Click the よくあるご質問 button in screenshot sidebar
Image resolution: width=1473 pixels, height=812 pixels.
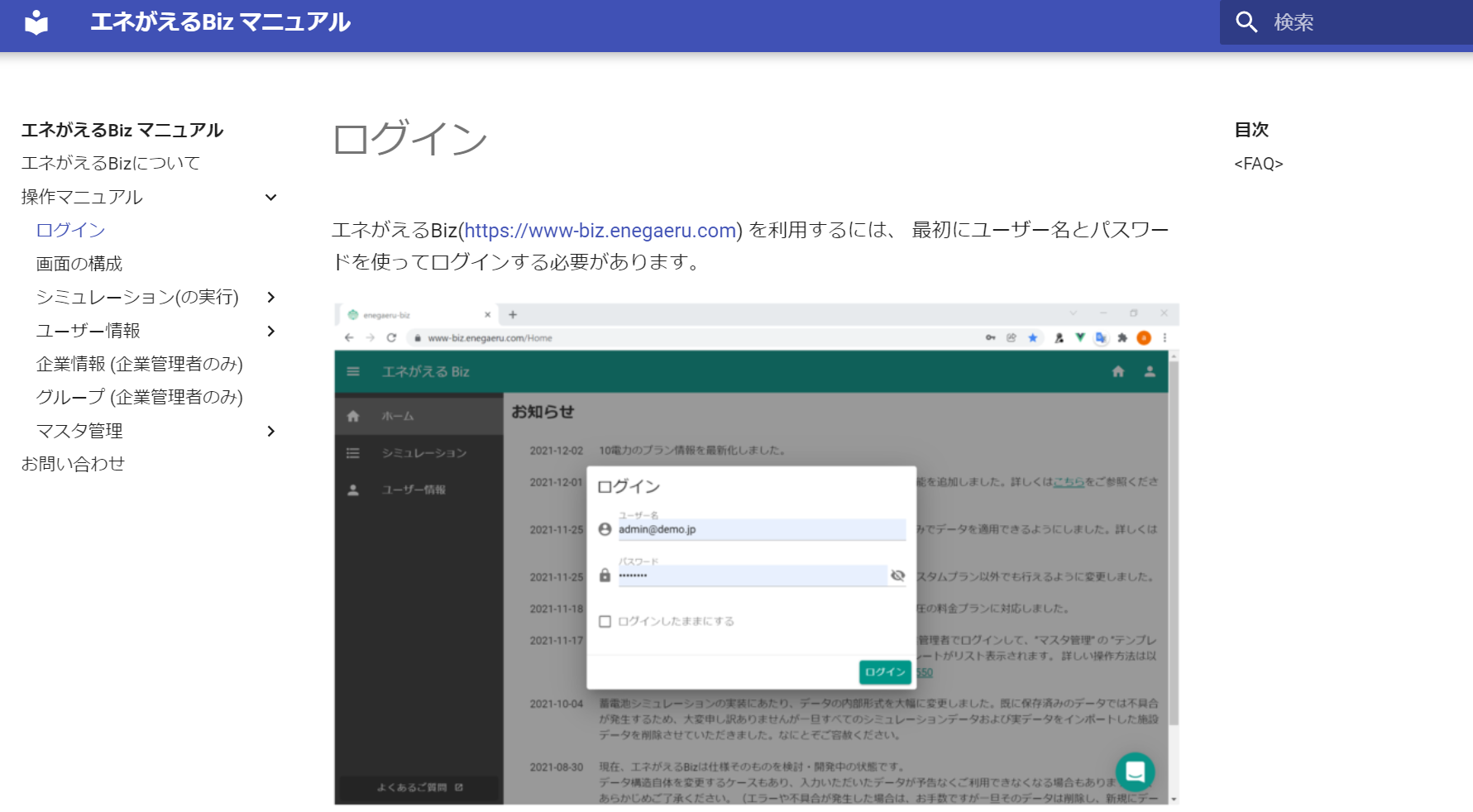[x=419, y=787]
